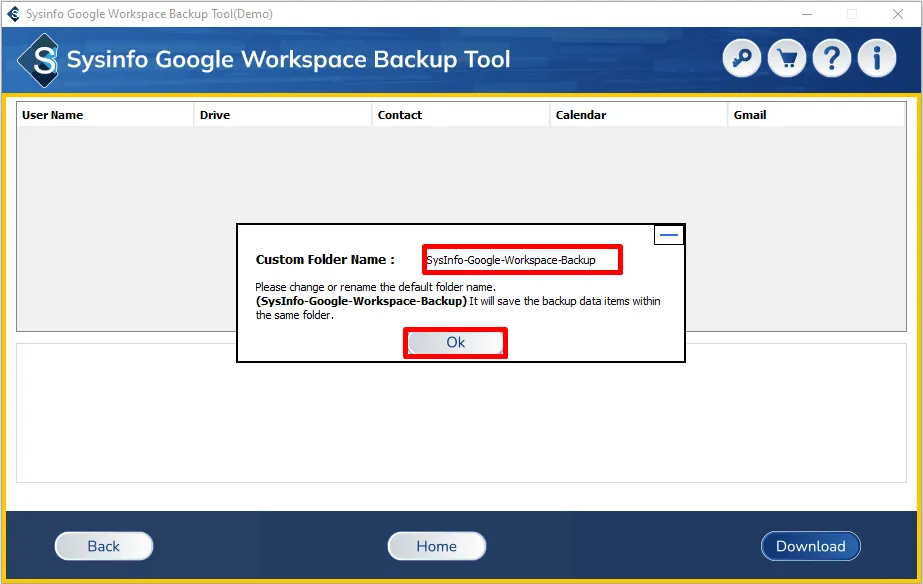The image size is (923, 584).
Task: Minimize the Custom Folder Name dialog
Action: tap(669, 235)
